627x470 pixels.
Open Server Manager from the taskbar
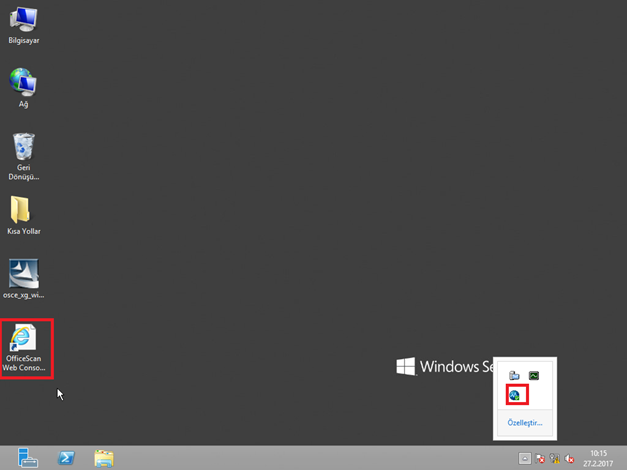(x=28, y=458)
